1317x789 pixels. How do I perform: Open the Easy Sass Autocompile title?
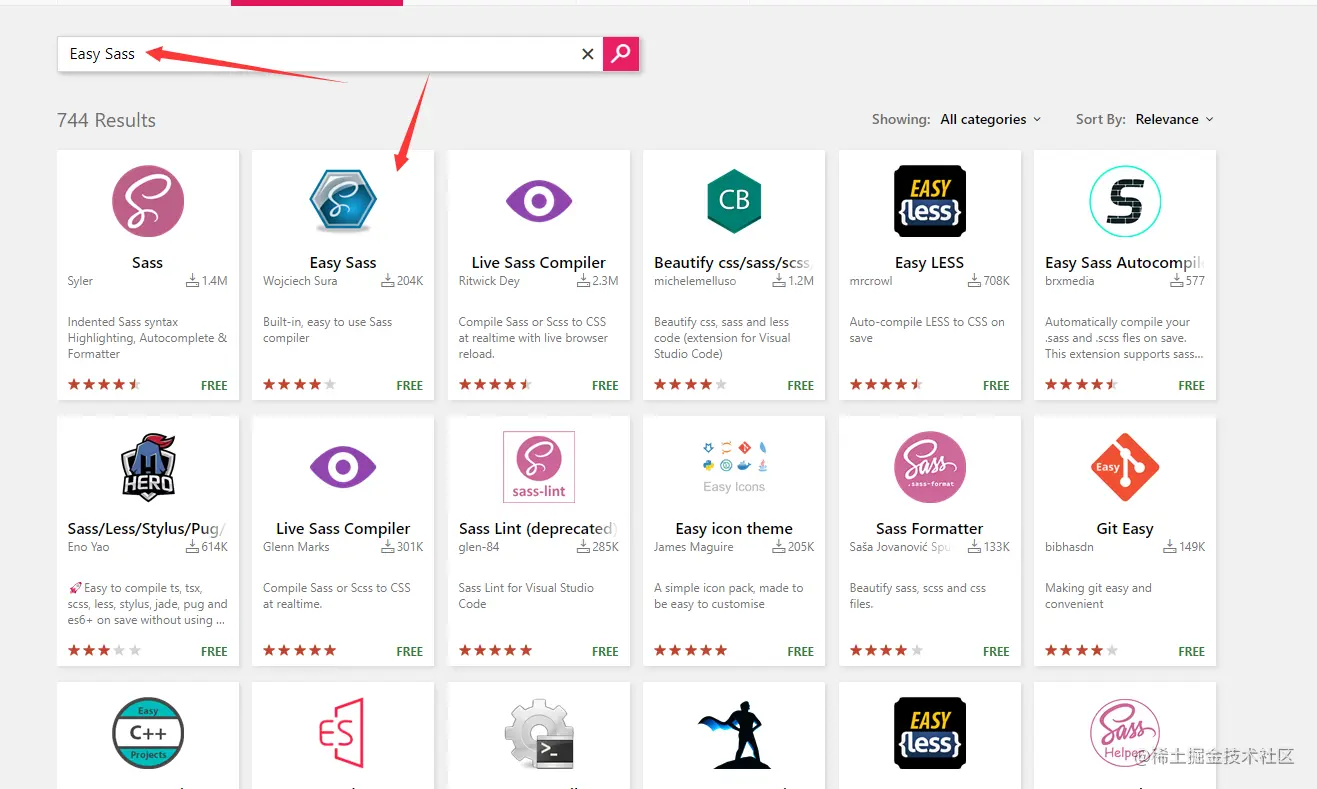[x=1123, y=263]
